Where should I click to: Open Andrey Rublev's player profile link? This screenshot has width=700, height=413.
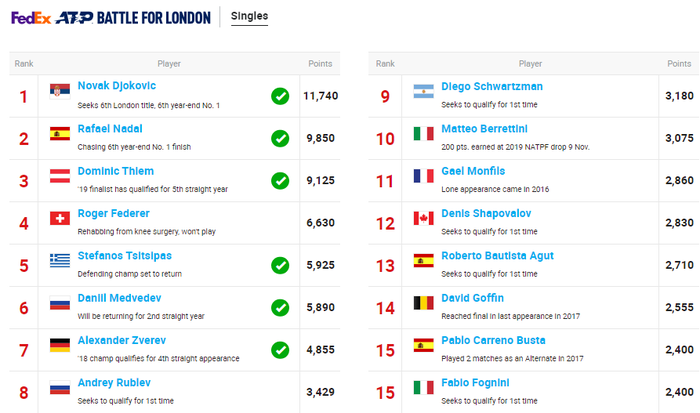(114, 383)
